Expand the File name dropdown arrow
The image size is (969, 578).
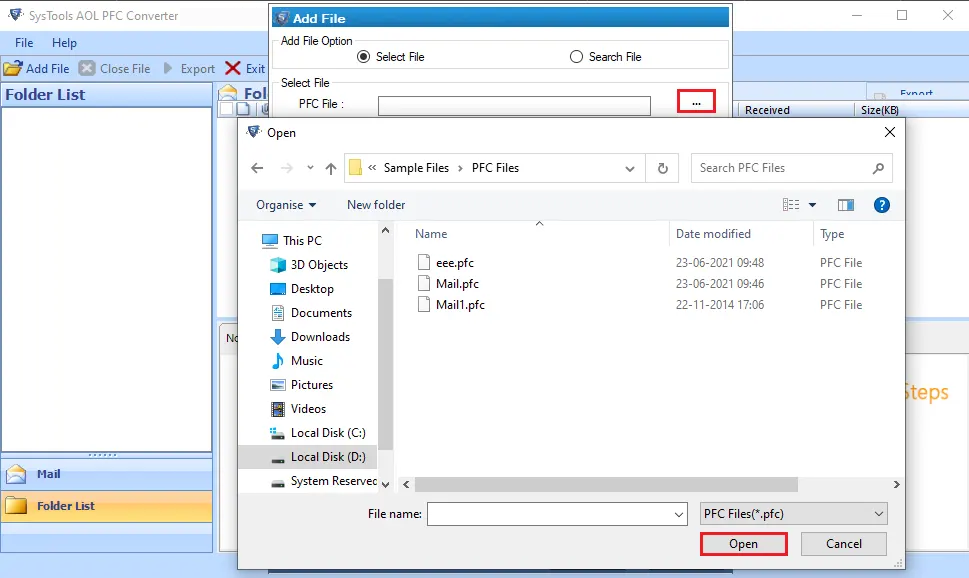pyautogui.click(x=679, y=514)
